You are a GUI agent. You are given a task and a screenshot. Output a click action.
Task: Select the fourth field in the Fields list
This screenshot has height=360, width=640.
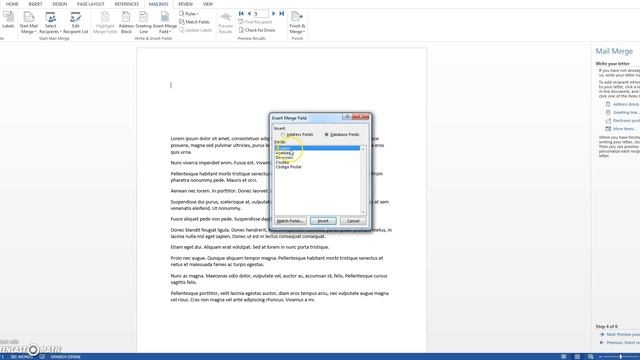pos(318,162)
